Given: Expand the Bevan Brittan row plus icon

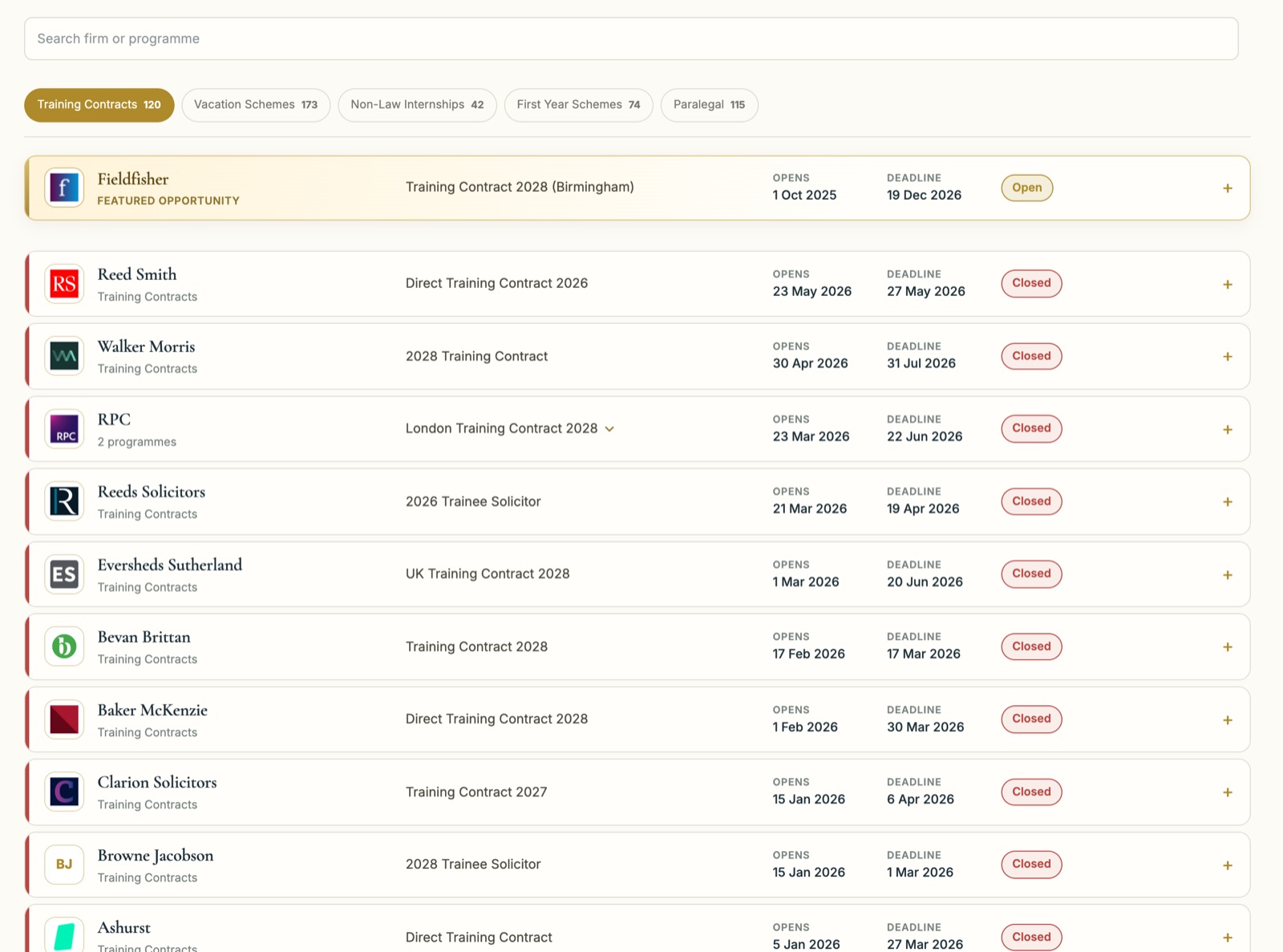Looking at the screenshot, I should click(1228, 646).
